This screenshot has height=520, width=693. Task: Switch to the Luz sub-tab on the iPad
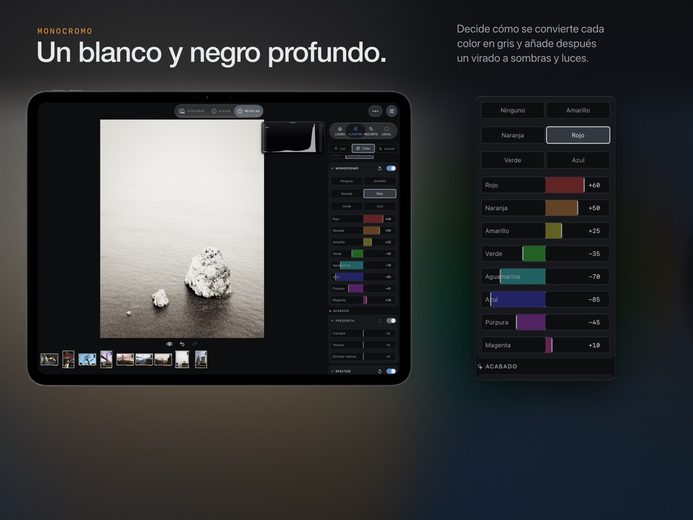341,148
